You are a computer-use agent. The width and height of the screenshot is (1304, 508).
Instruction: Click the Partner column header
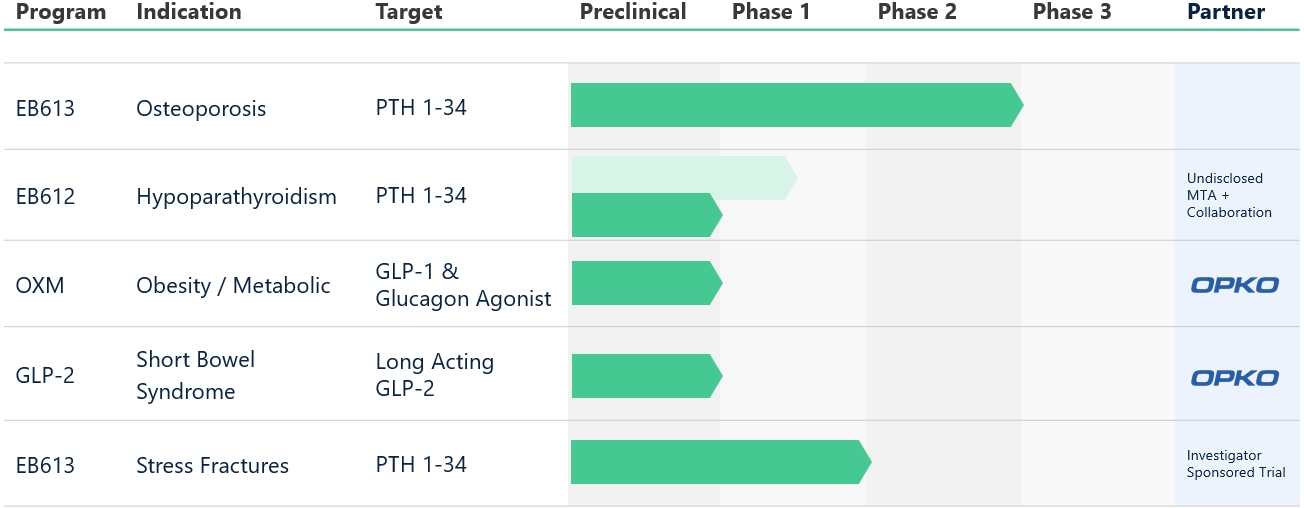tap(1226, 12)
